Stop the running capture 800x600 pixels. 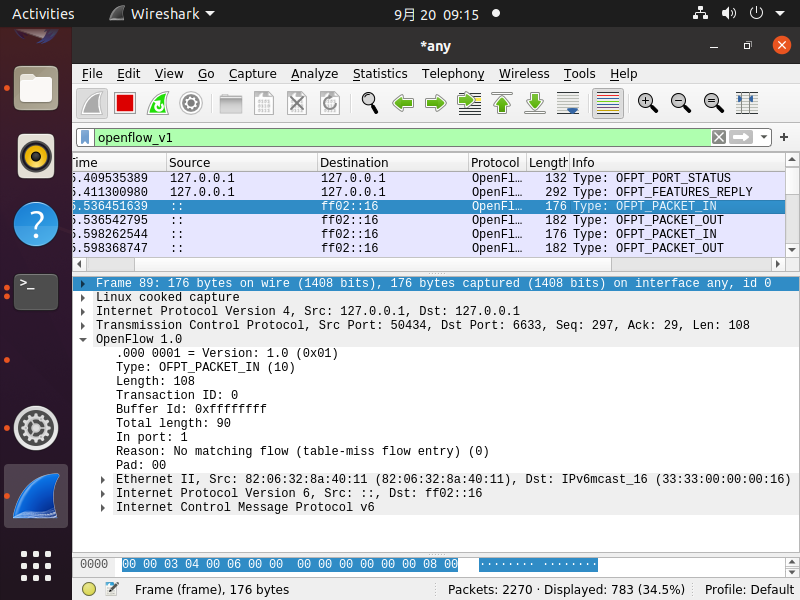(x=125, y=104)
